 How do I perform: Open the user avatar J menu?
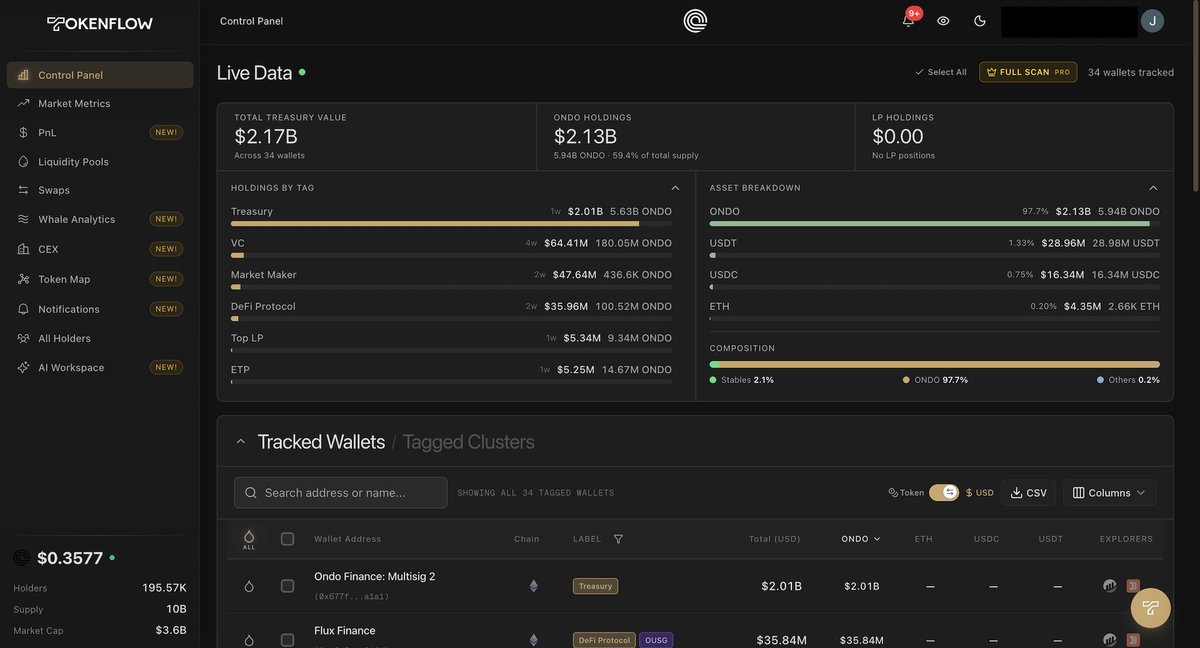[x=1152, y=21]
